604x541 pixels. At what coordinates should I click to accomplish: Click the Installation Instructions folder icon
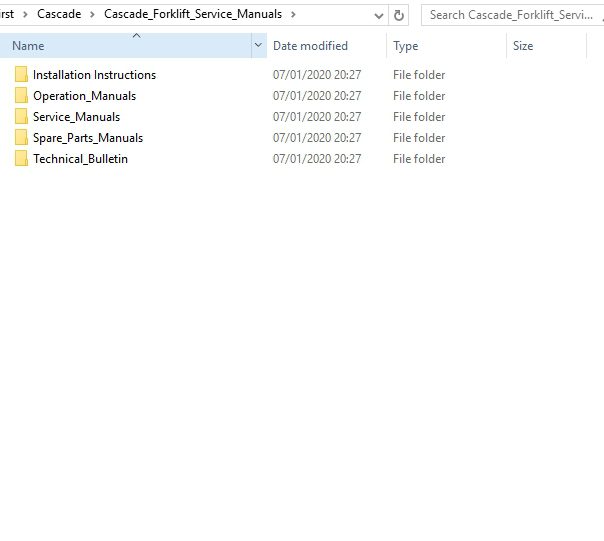tap(21, 74)
